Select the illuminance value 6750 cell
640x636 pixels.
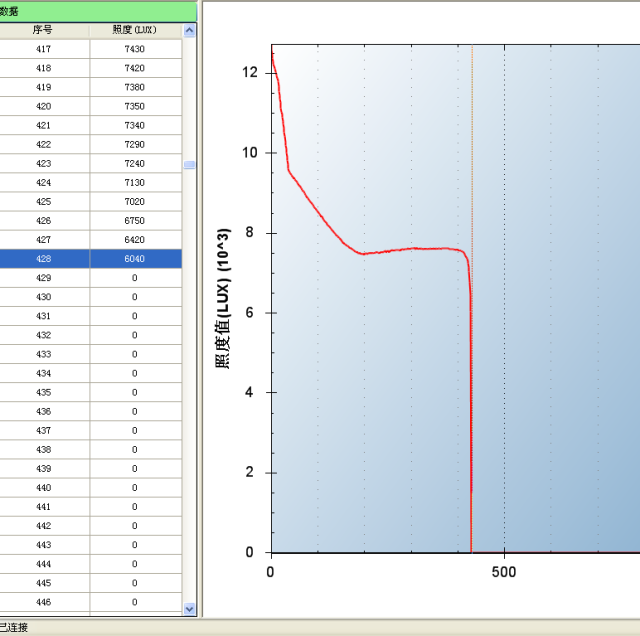coord(135,220)
